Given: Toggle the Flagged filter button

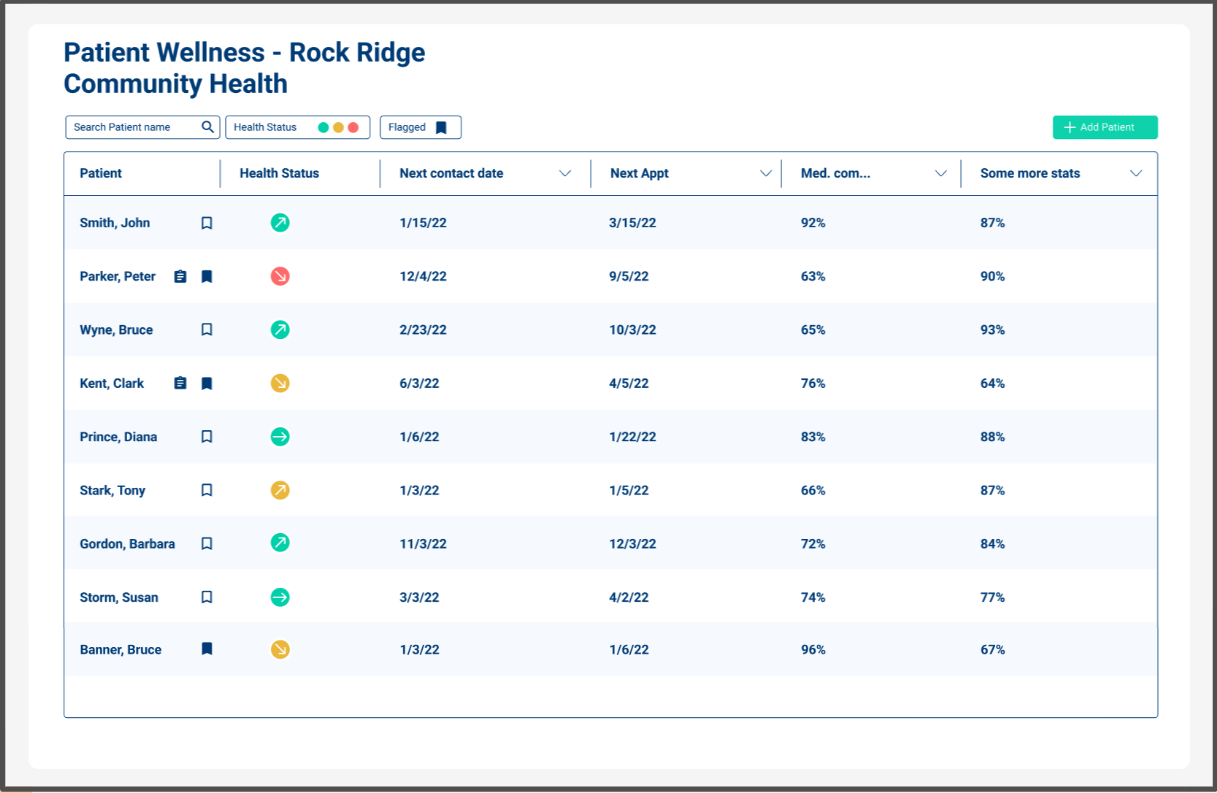Looking at the screenshot, I should coord(420,127).
